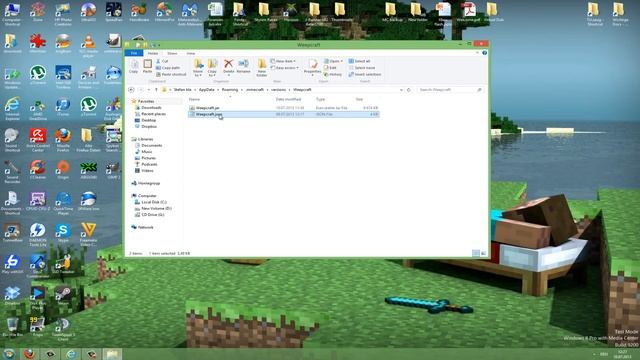Viewport: 640px width, 360px height.
Task: Click the Avira Control Center desktop icon
Action: point(38,140)
